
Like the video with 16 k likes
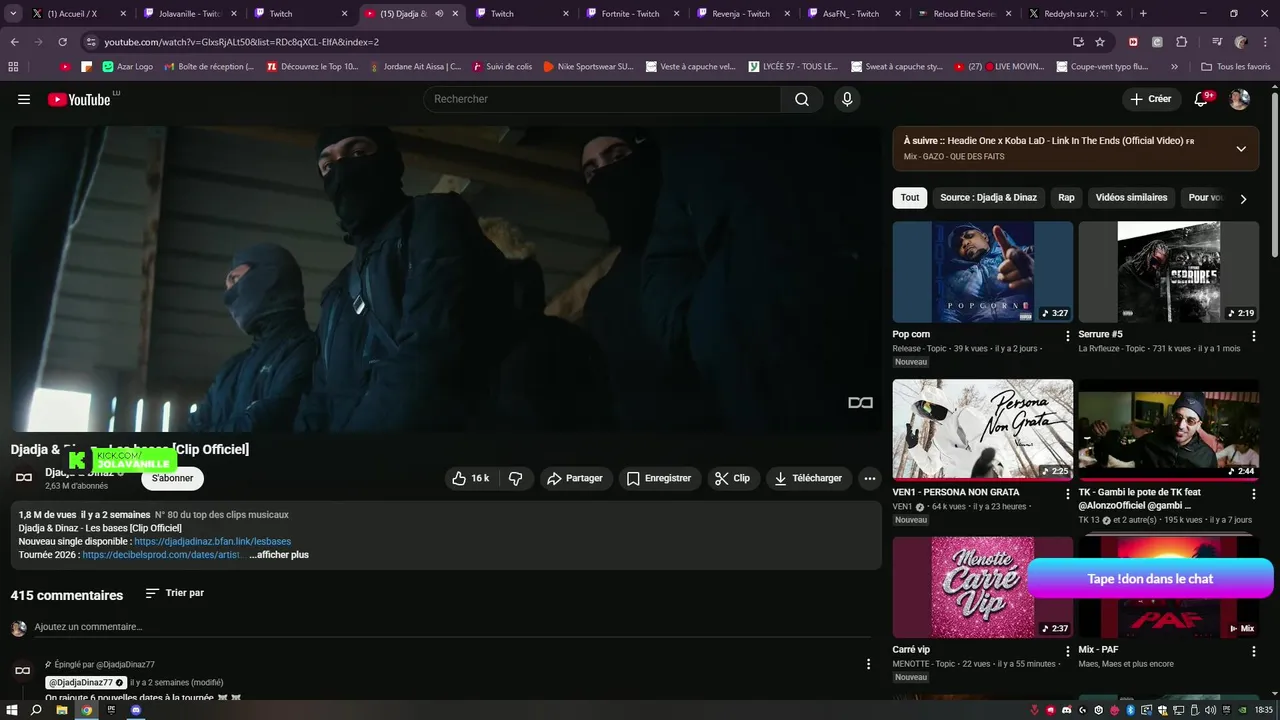point(470,478)
